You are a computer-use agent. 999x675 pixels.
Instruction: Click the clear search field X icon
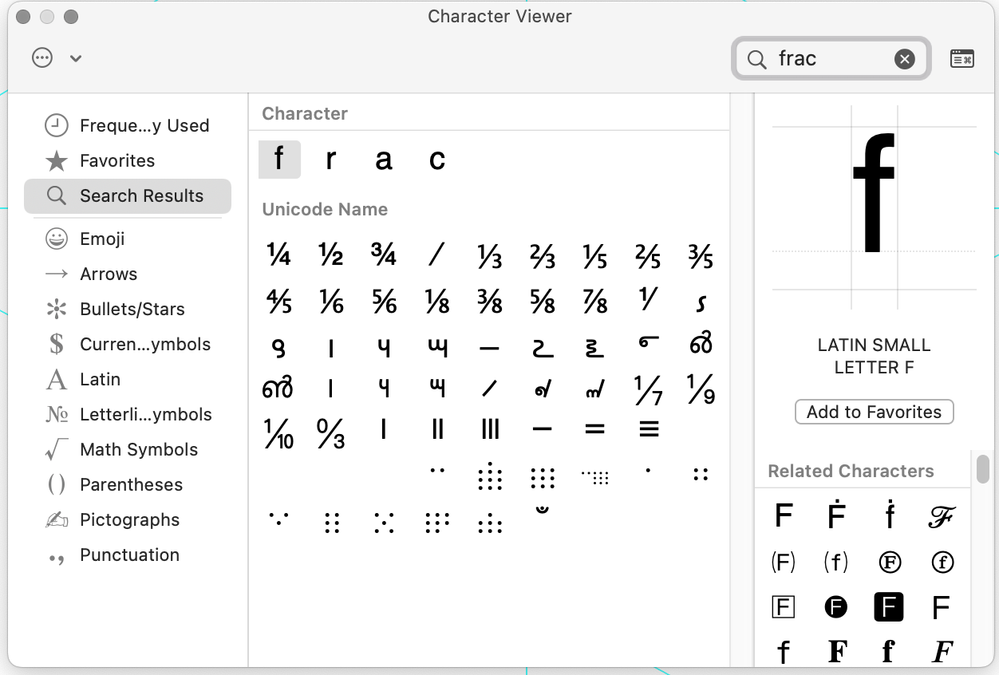point(904,59)
